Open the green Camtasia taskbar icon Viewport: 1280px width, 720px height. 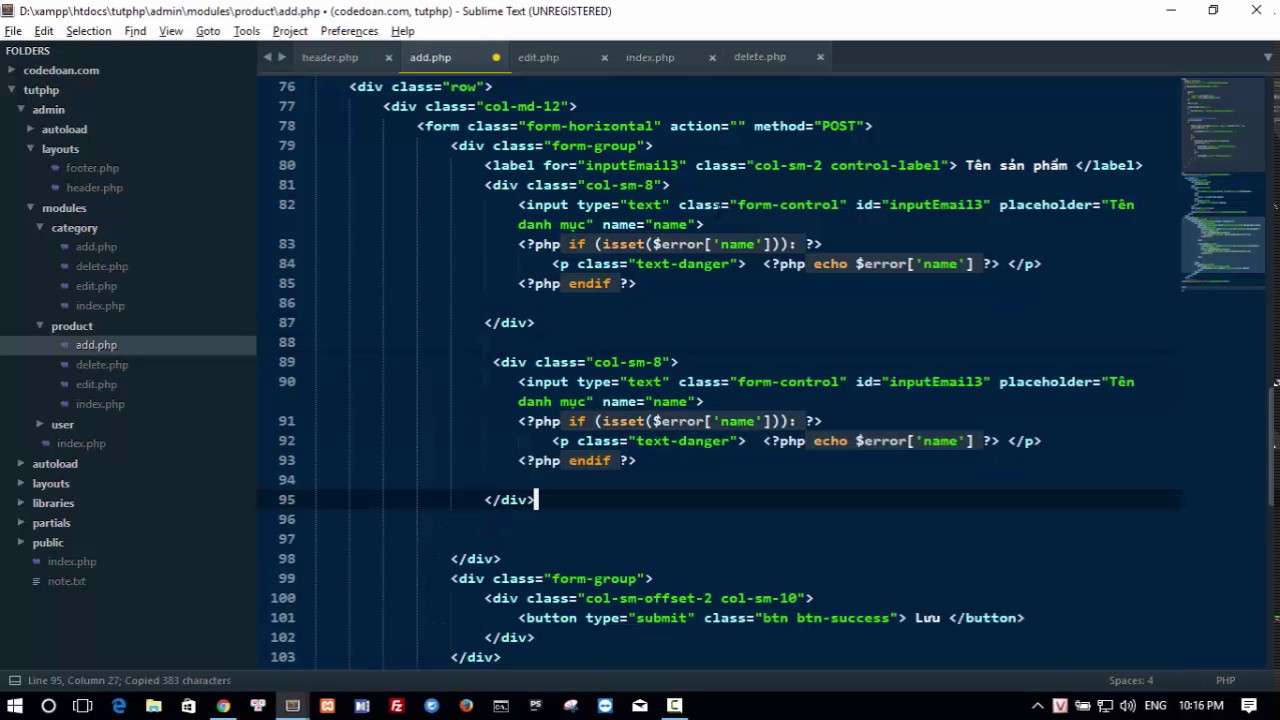click(675, 706)
